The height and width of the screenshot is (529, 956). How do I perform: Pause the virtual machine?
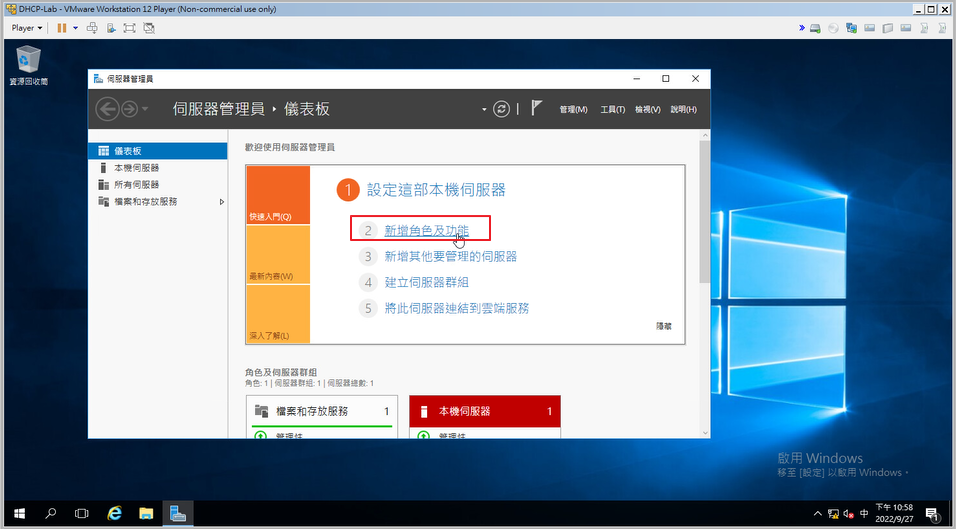(x=62, y=28)
